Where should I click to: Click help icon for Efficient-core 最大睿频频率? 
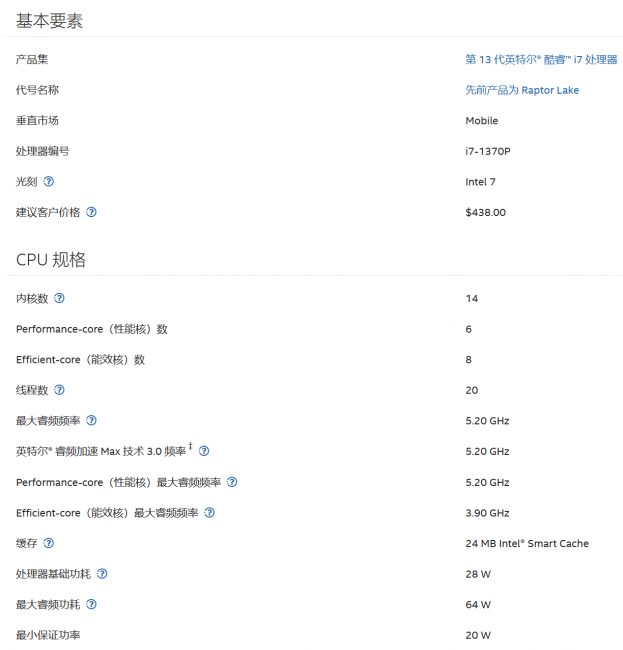210,513
